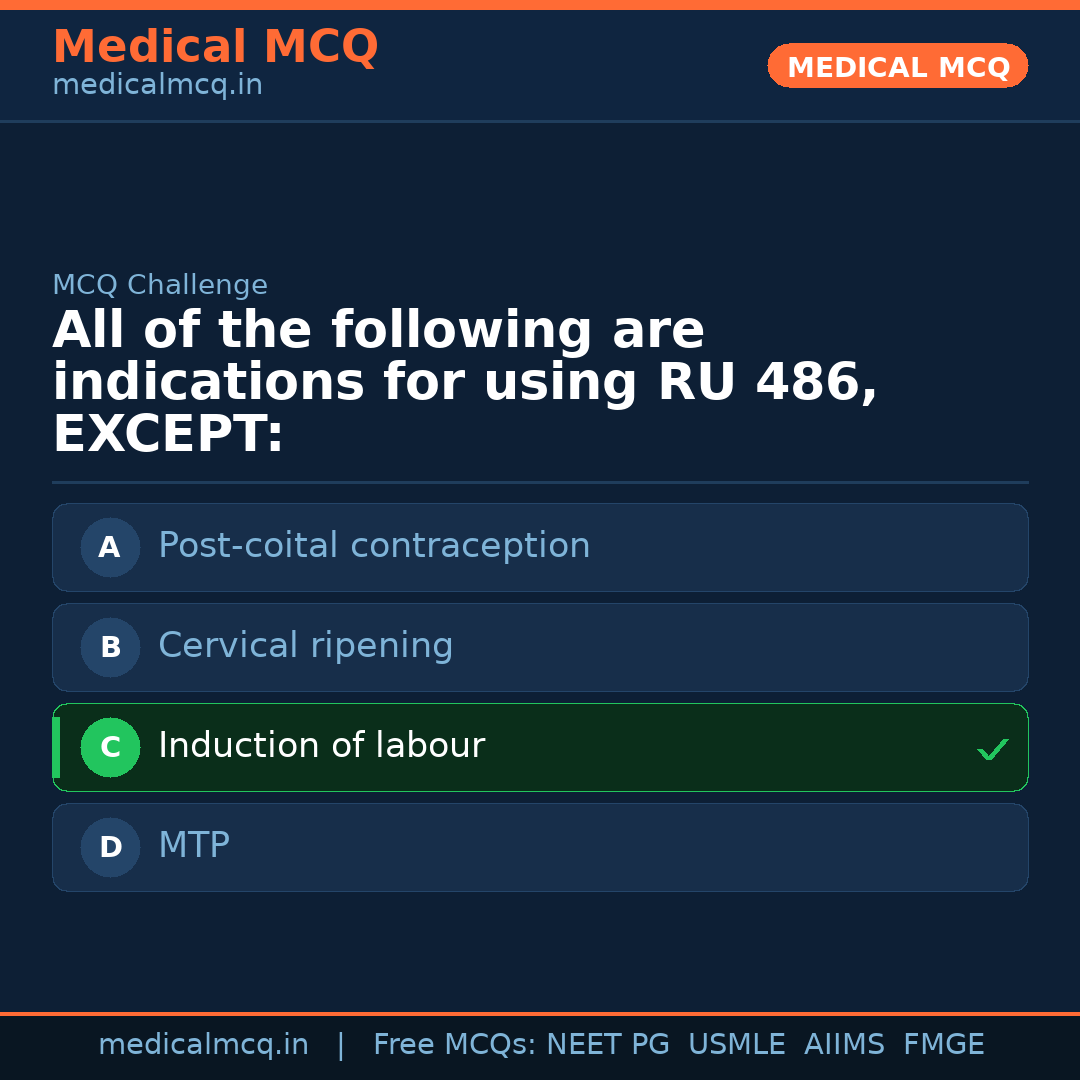The height and width of the screenshot is (1080, 1080).
Task: Open the medicalmcq.in link in the footer
Action: (x=203, y=1045)
